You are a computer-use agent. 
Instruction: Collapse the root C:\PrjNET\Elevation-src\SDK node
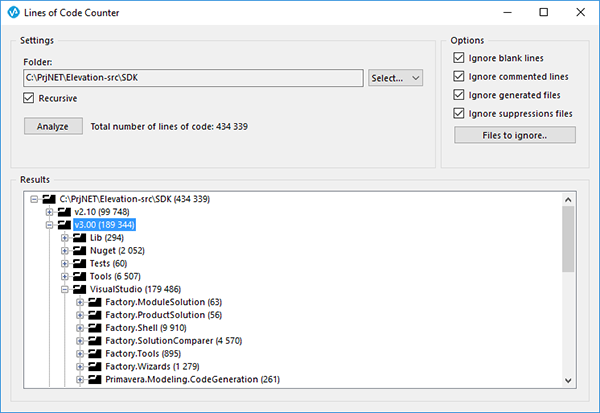[x=34, y=199]
